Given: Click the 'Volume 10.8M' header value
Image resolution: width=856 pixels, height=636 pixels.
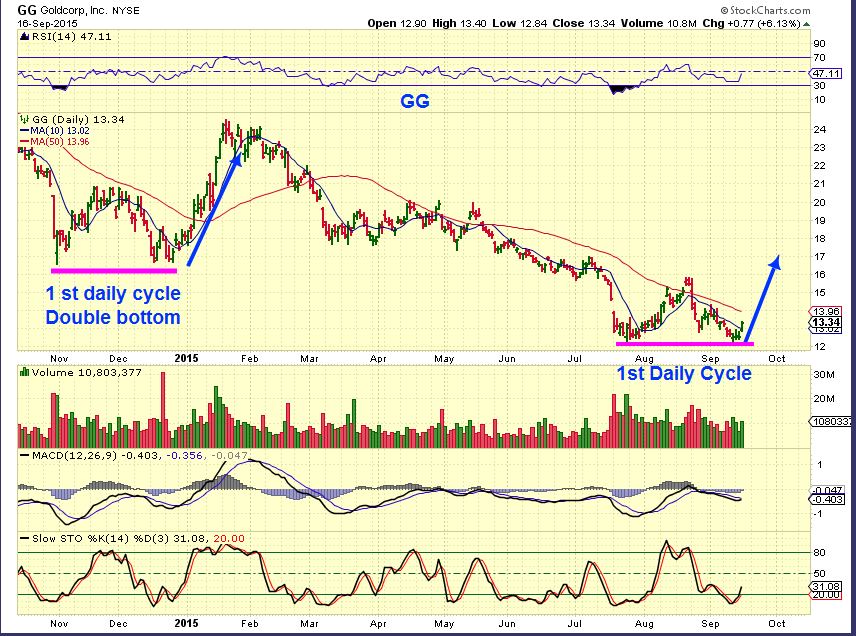Looking at the screenshot, I should [x=659, y=23].
